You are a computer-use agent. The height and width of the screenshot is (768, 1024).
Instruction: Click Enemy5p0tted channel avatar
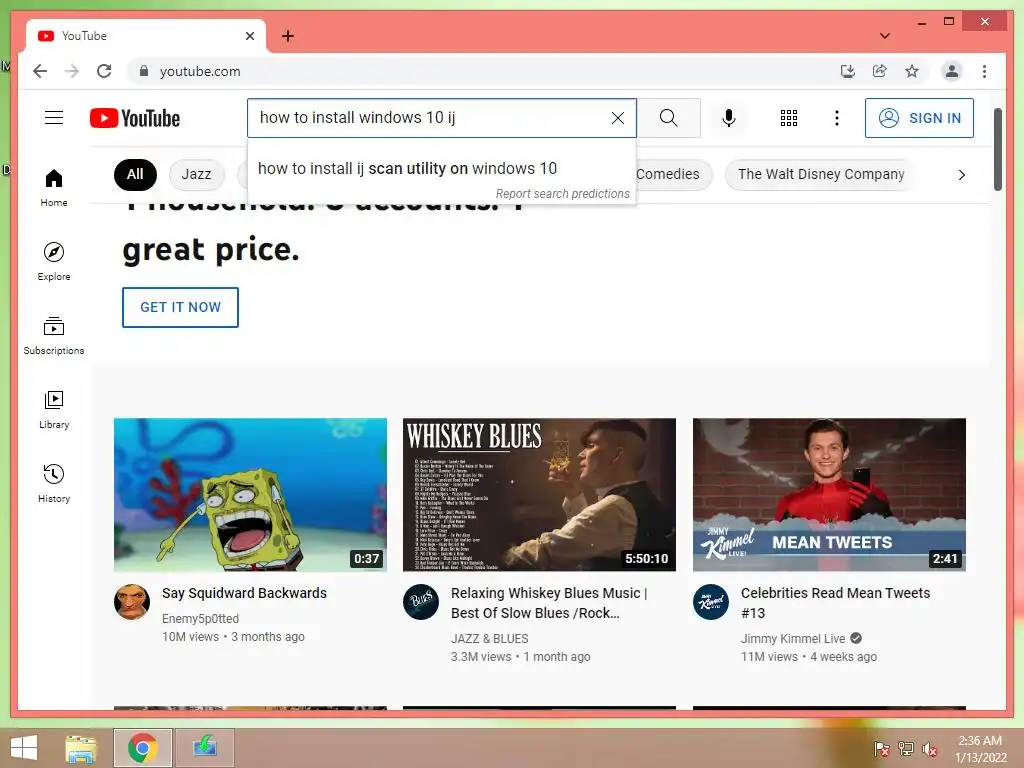tap(132, 602)
